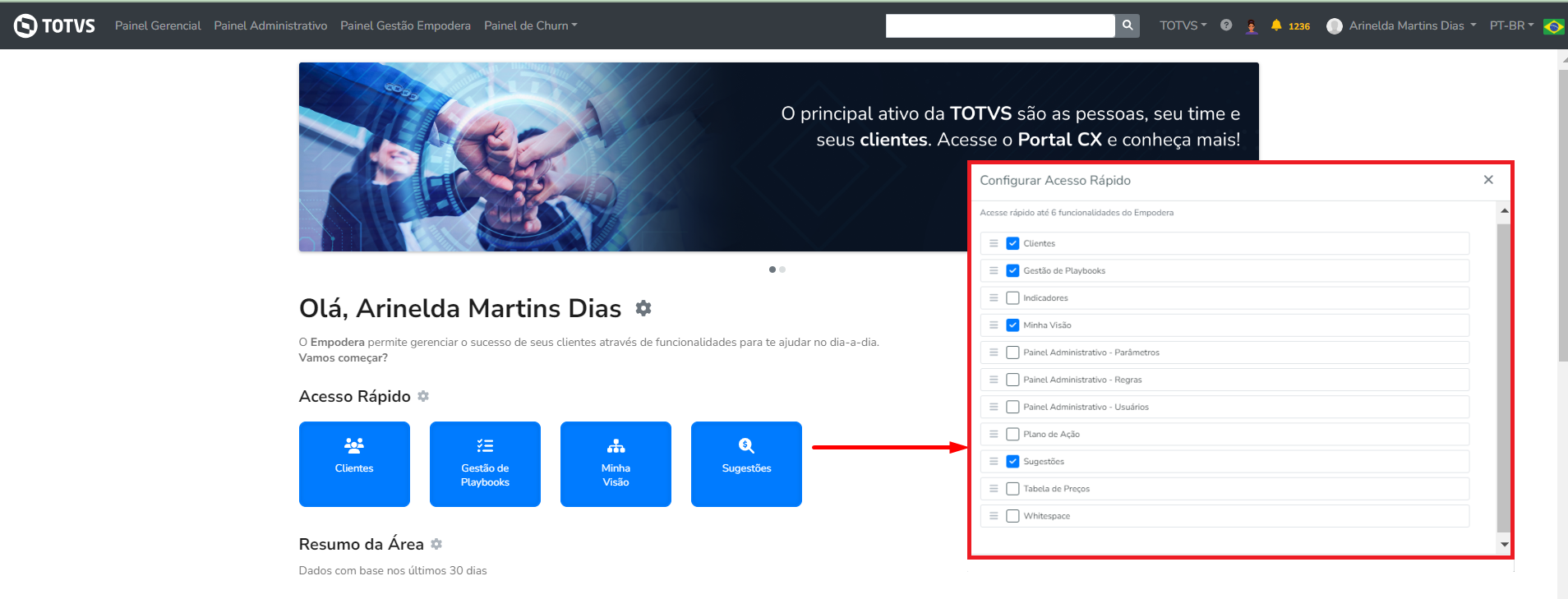Viewport: 1568px width, 599px height.
Task: Open the notifications bell icon
Action: (x=1276, y=25)
